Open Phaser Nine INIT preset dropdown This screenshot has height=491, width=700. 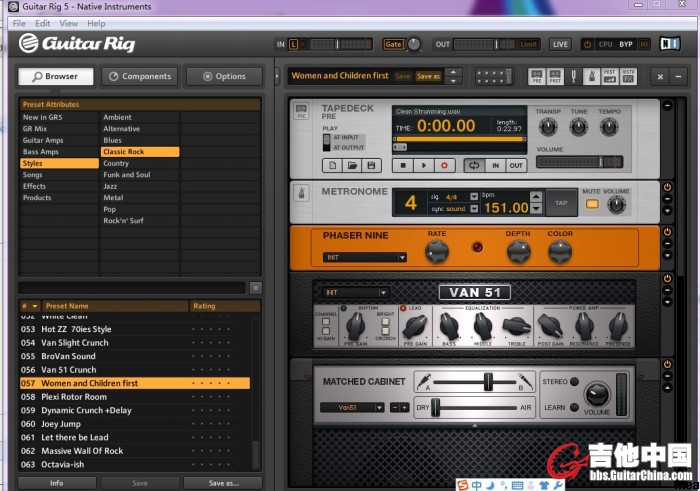[364, 258]
